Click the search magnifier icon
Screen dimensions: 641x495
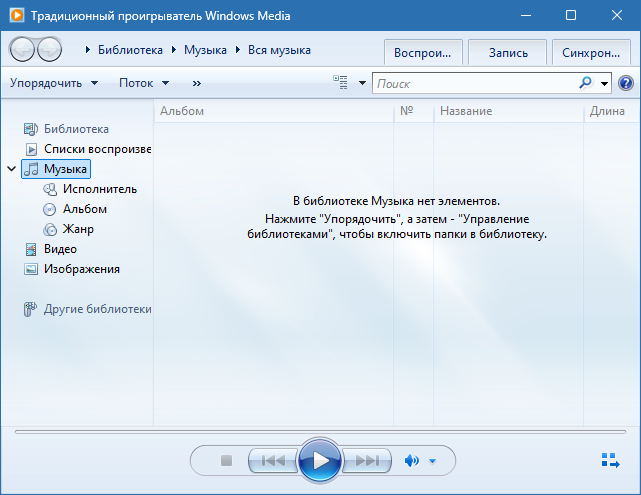pyautogui.click(x=585, y=83)
